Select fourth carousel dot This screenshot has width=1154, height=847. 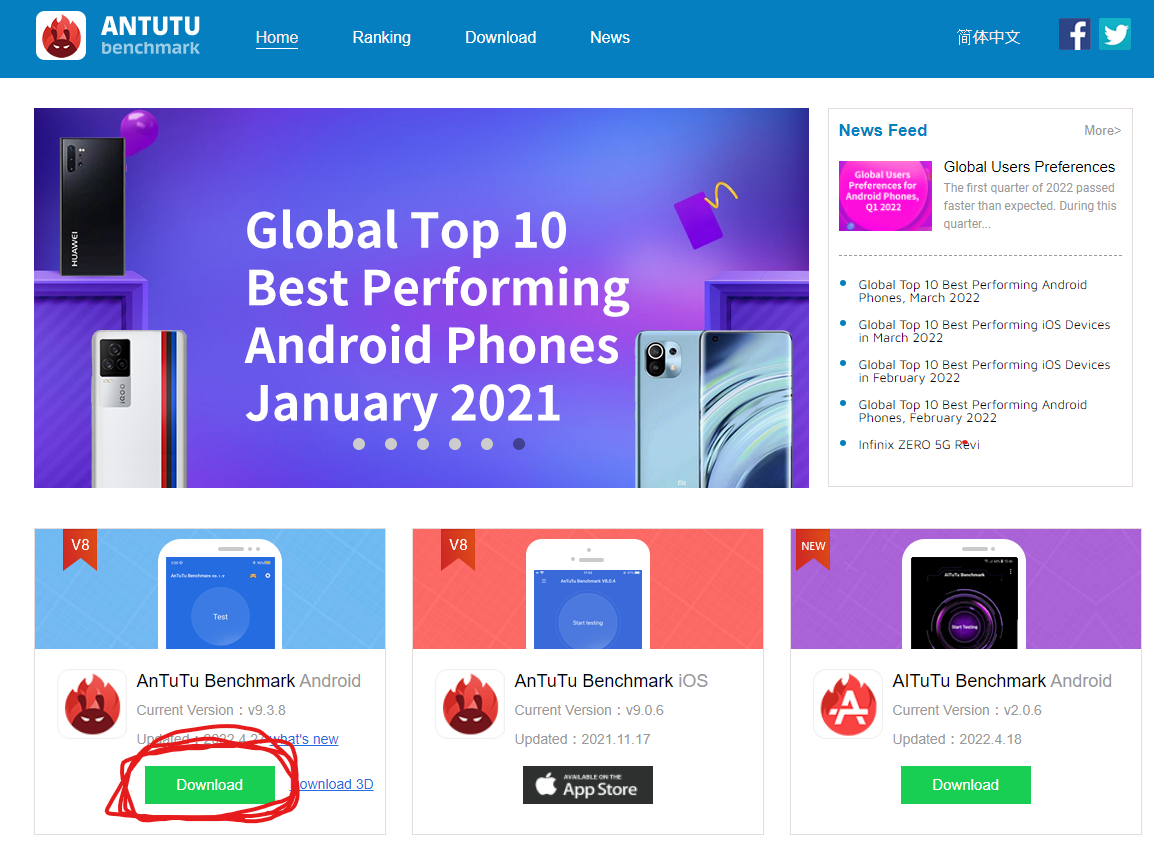[455, 444]
